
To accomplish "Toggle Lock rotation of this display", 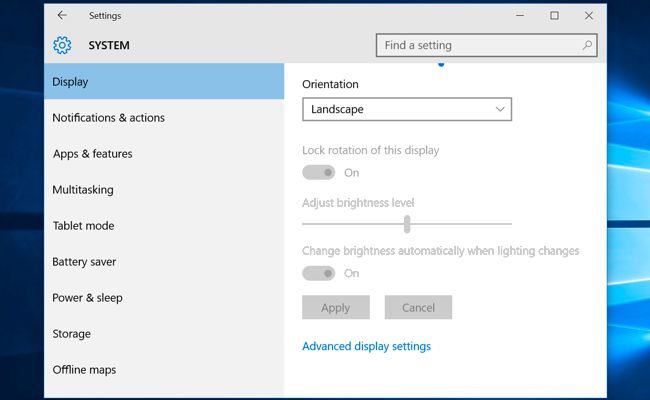I will click(x=318, y=172).
